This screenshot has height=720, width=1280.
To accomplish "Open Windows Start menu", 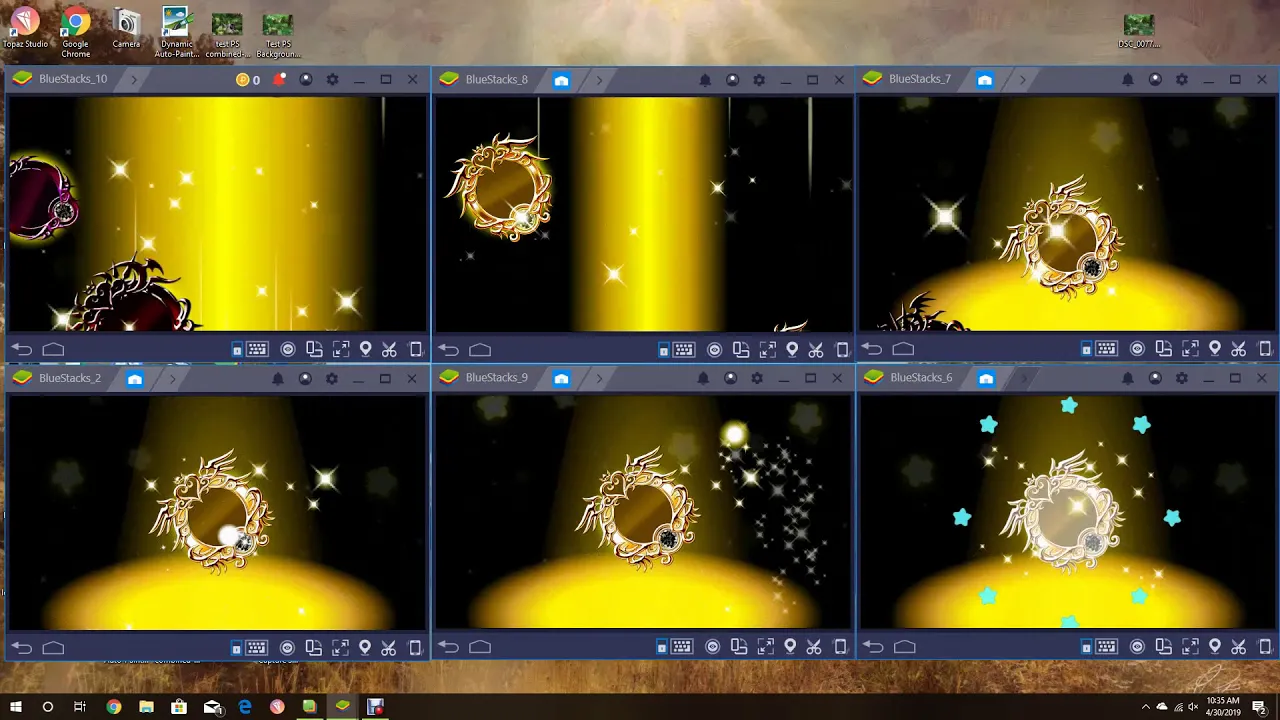I will pos(16,706).
